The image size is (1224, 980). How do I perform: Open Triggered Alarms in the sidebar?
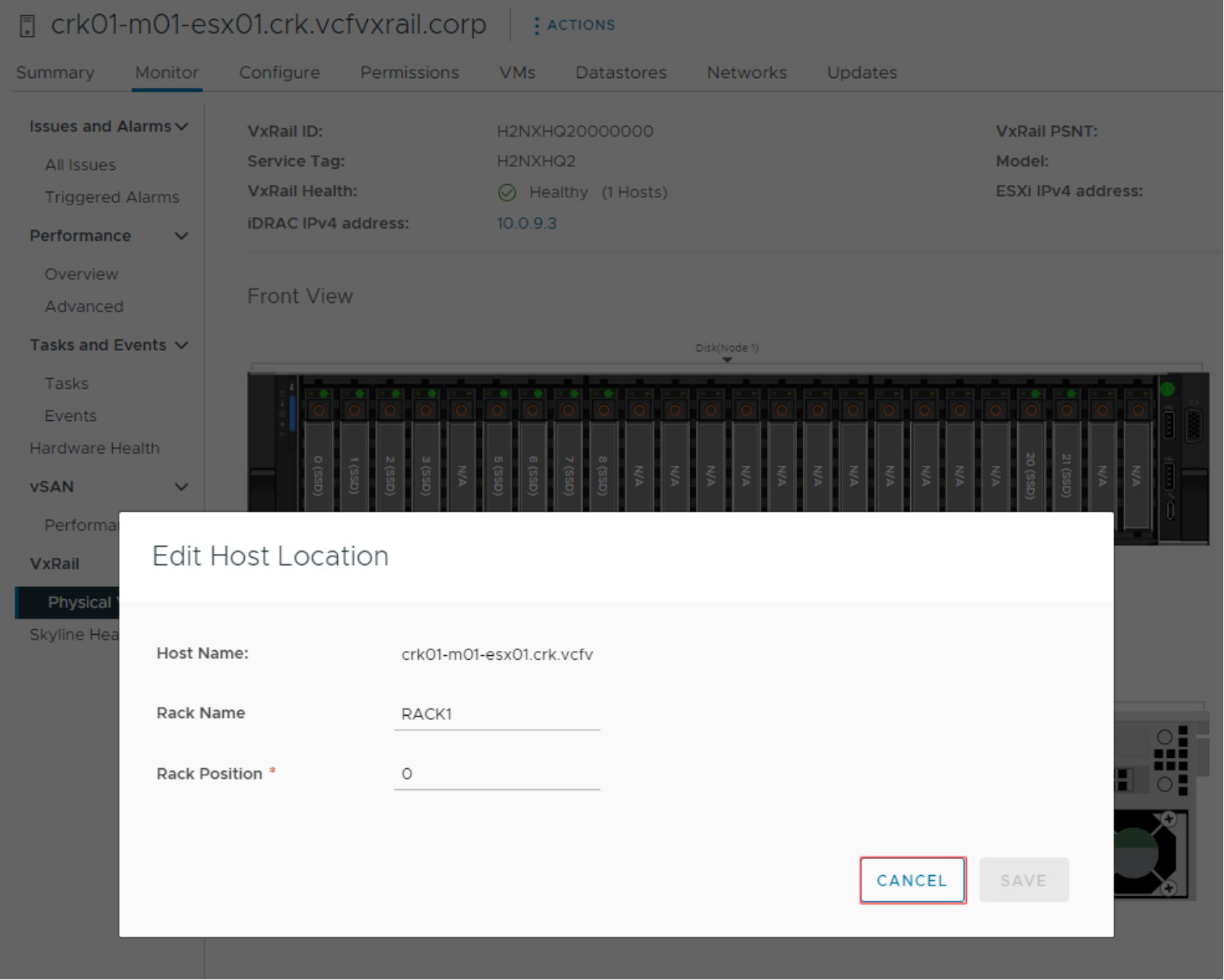[x=112, y=197]
